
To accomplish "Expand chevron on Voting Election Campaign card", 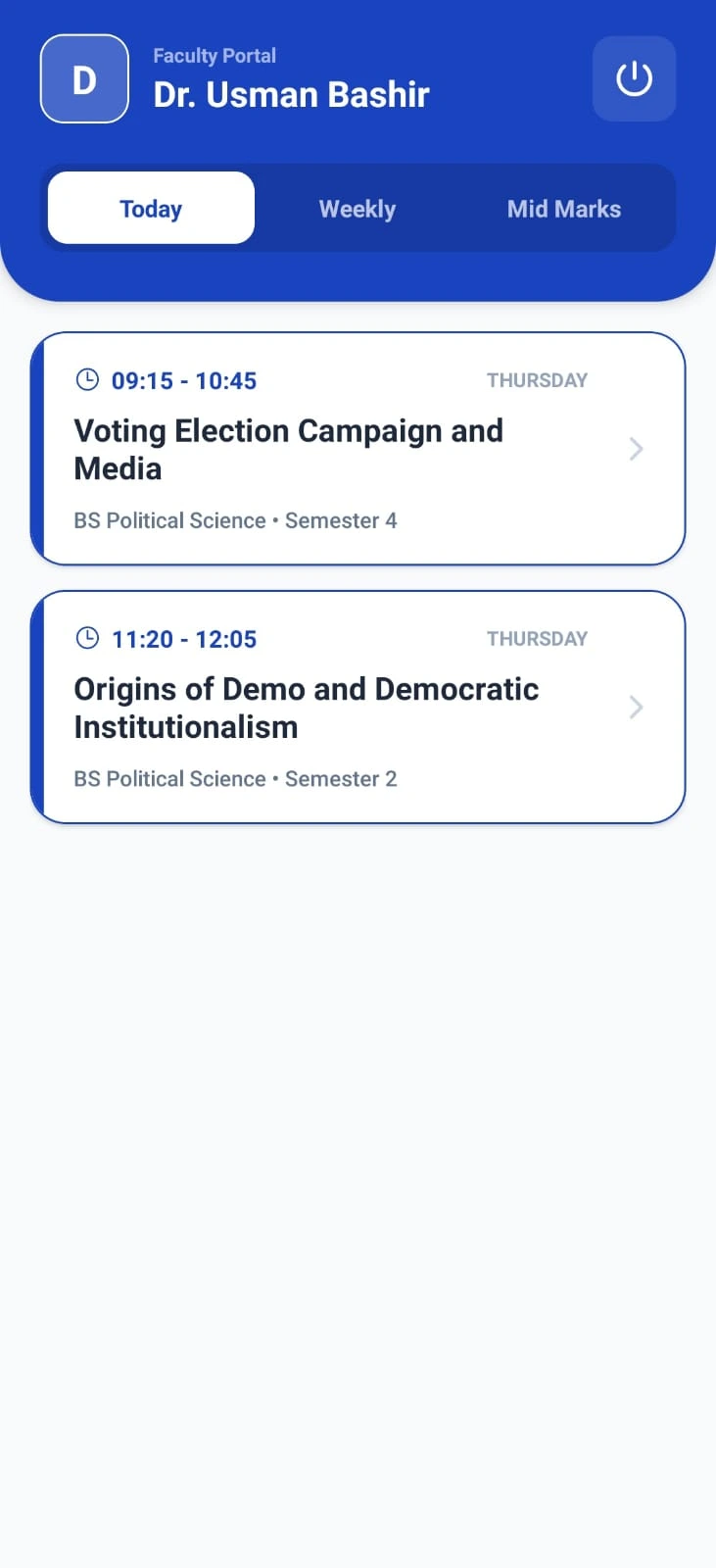I will pos(636,449).
